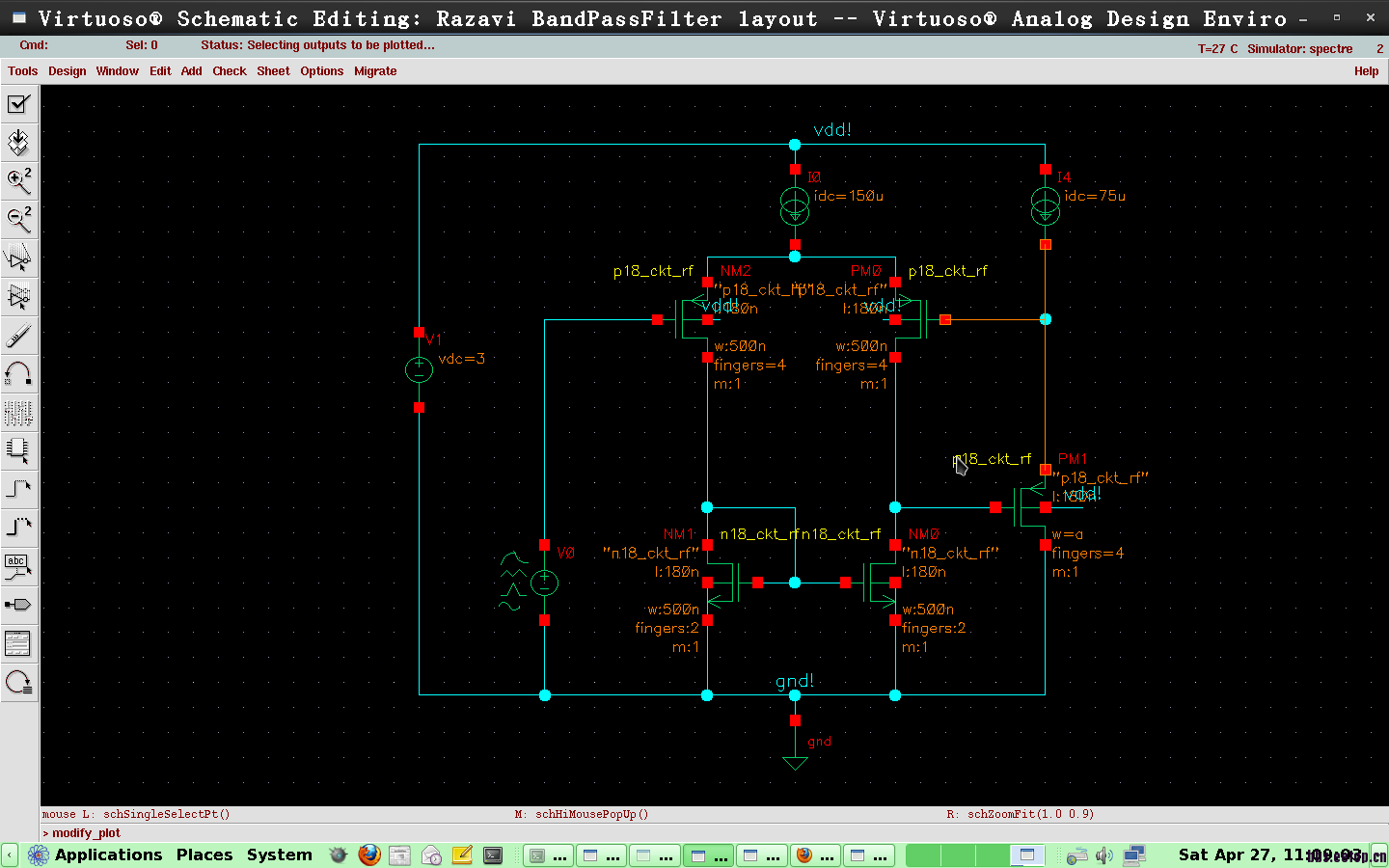The width and height of the screenshot is (1389, 868).
Task: Select the Zoom In by 2 tool
Action: pyautogui.click(x=18, y=181)
